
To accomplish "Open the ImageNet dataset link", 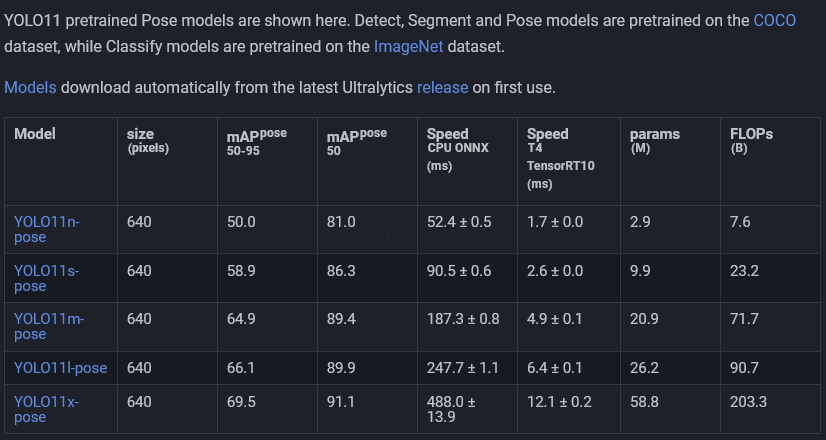I will pos(408,46).
